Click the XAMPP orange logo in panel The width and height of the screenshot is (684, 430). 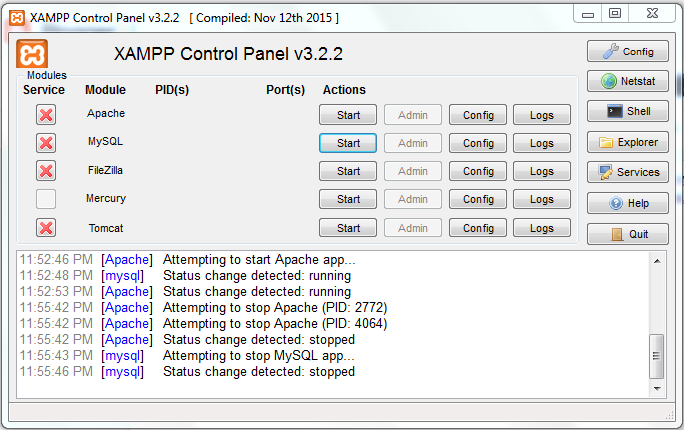pyautogui.click(x=32, y=54)
